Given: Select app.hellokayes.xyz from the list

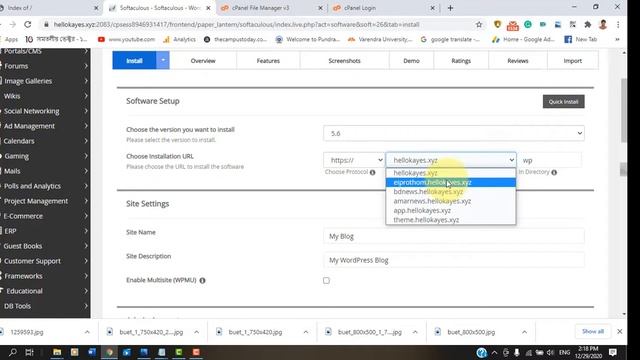Looking at the screenshot, I should coord(451,210).
